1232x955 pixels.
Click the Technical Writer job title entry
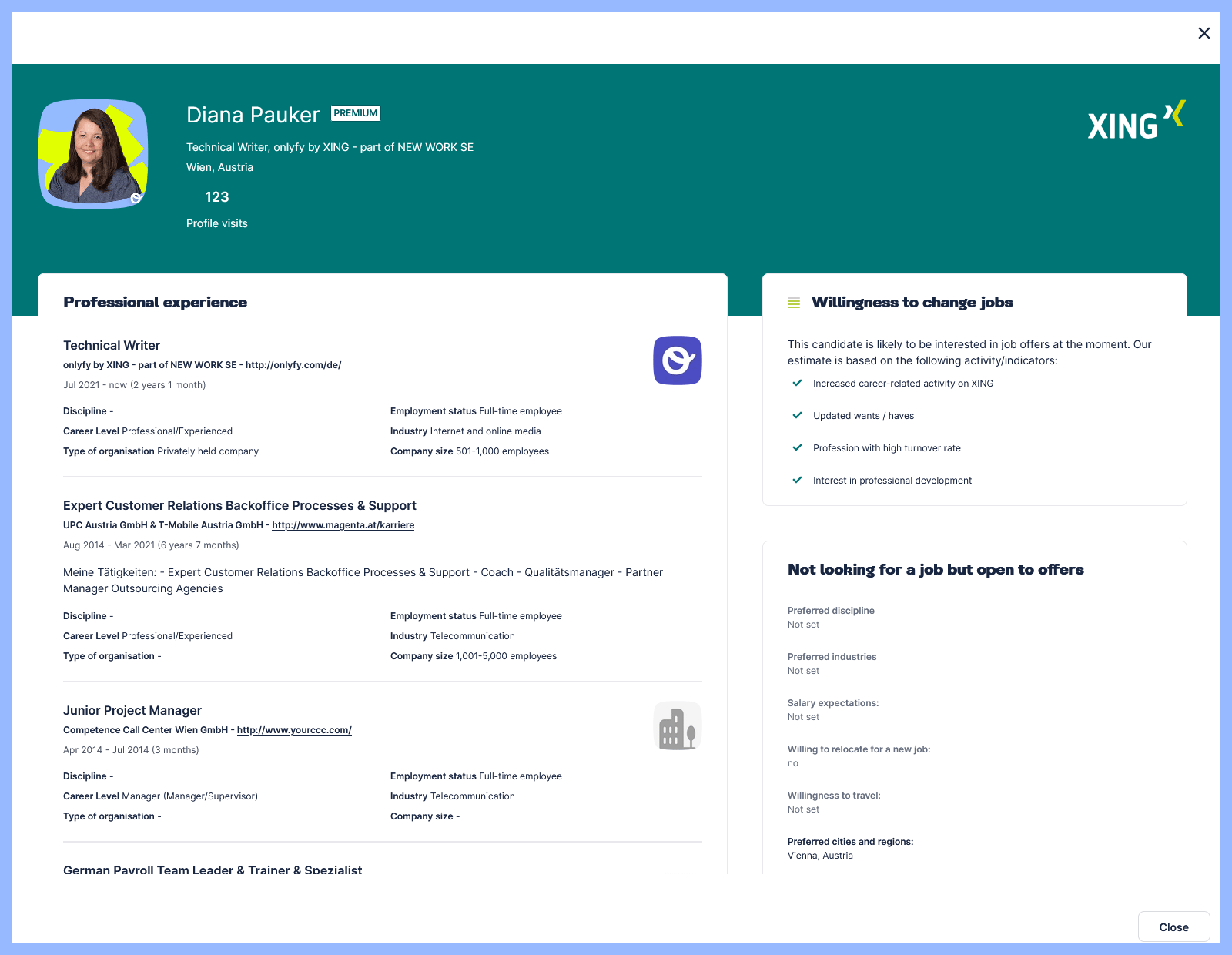click(111, 345)
